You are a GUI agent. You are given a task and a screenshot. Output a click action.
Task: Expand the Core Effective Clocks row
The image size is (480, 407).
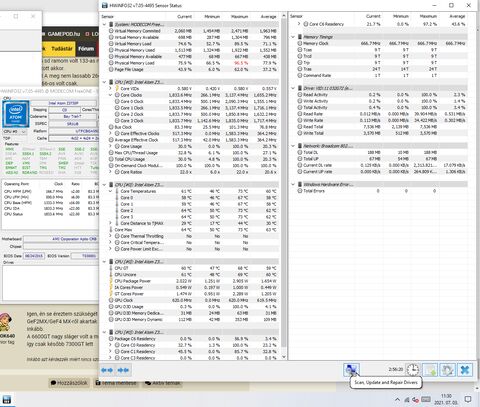110,133
